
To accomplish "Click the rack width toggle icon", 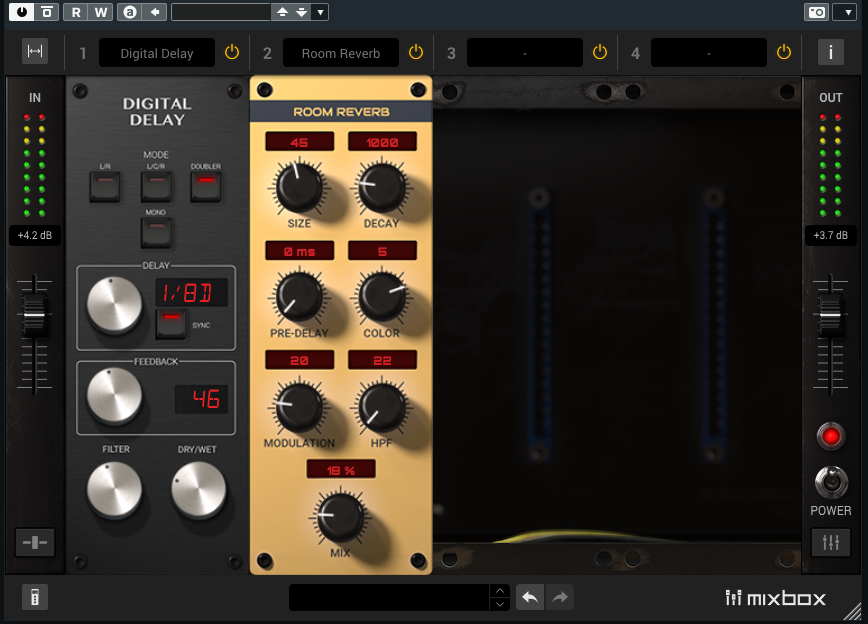I will (x=36, y=52).
